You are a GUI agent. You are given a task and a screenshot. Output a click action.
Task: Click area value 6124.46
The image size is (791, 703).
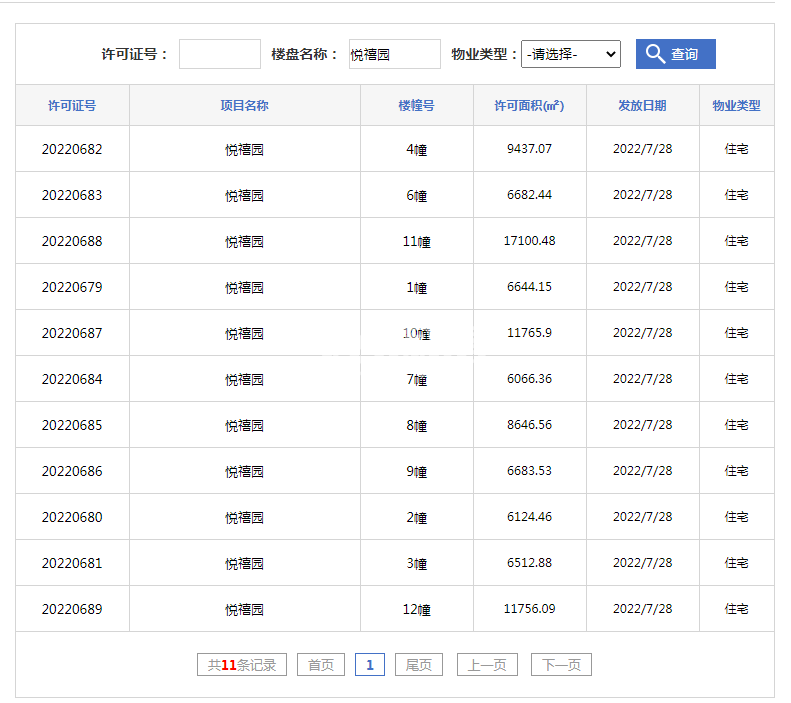click(x=529, y=517)
